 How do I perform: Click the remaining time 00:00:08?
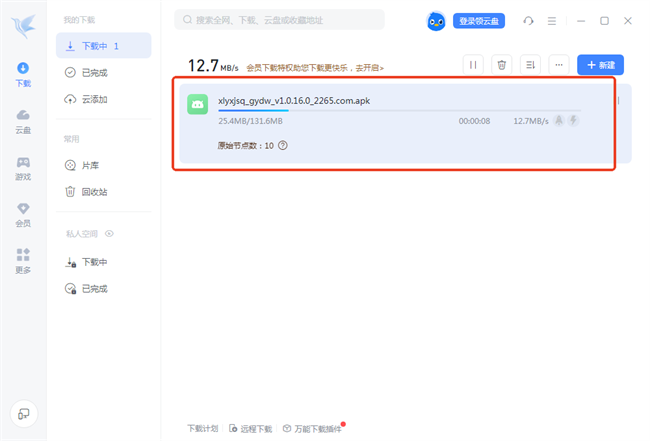(x=474, y=121)
